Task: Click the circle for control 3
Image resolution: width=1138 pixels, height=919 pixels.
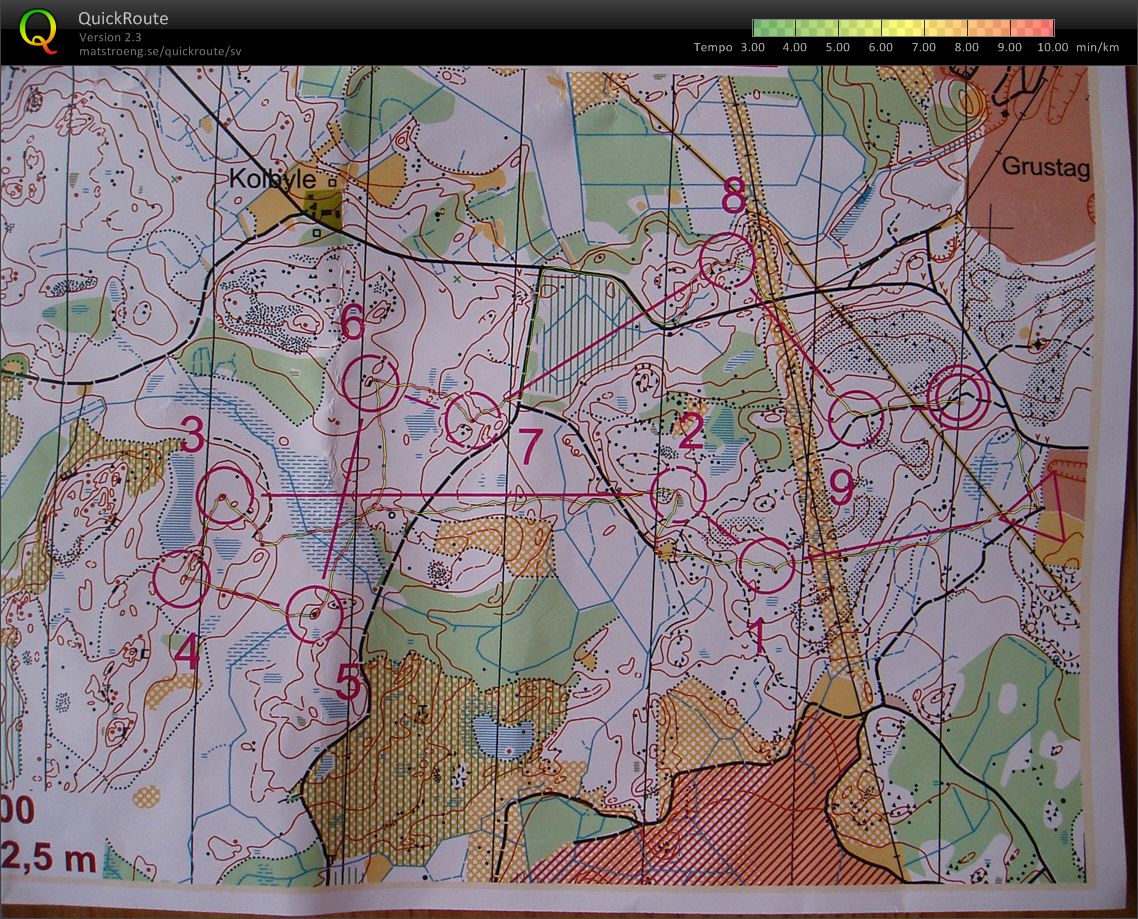Action: (x=225, y=495)
